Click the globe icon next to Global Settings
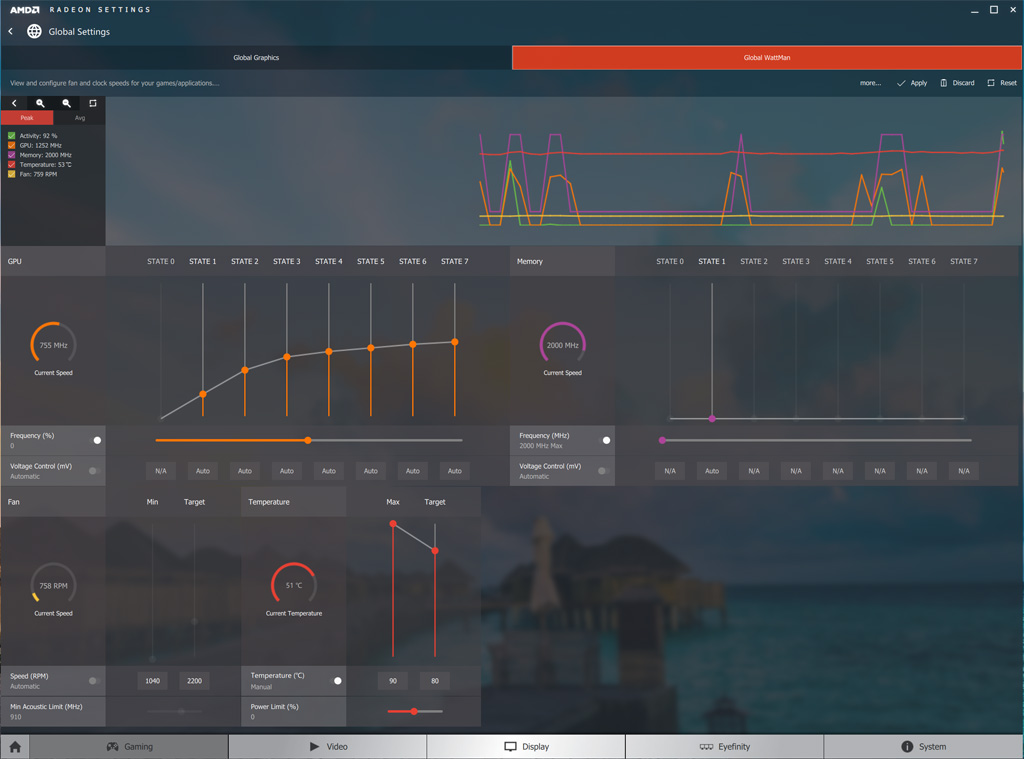The width and height of the screenshot is (1024, 759). pyautogui.click(x=34, y=31)
